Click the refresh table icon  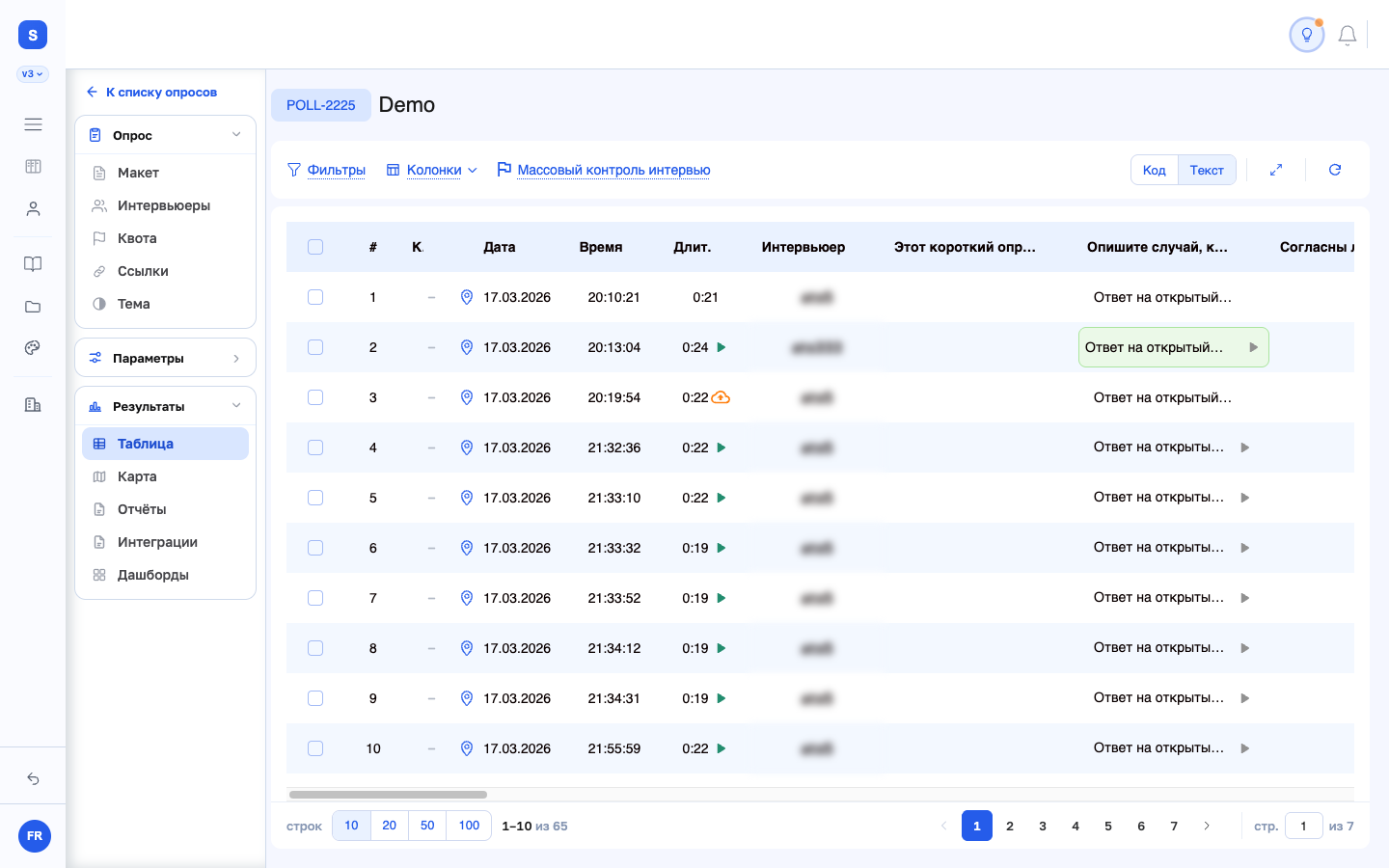coord(1335,170)
